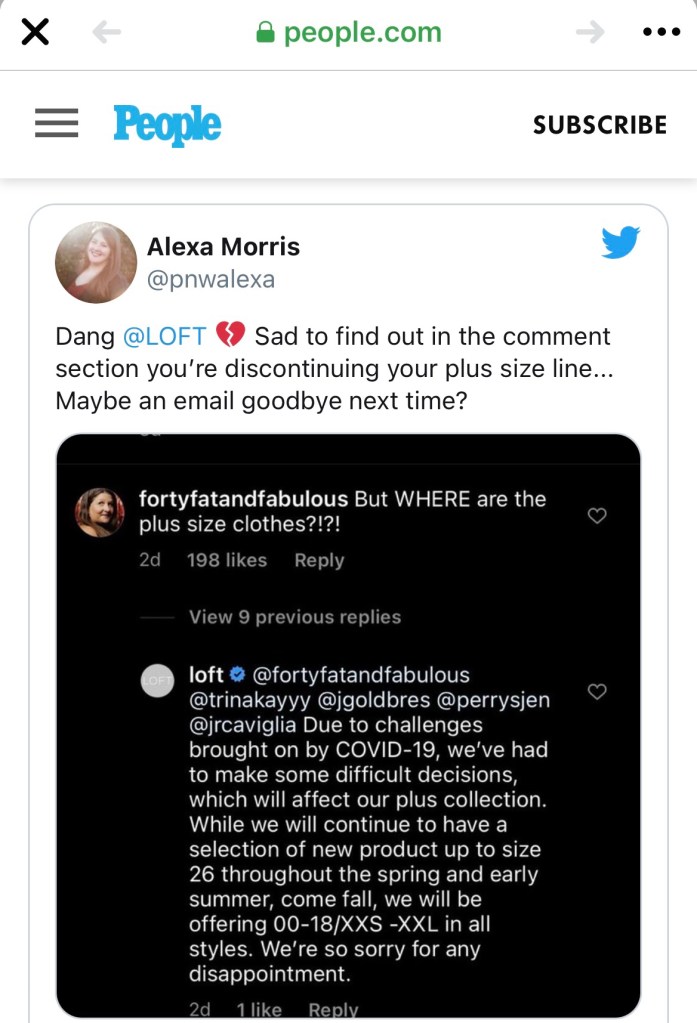Open Alexa Morris's profile picture
The width and height of the screenshot is (697, 1023).
tap(96, 263)
